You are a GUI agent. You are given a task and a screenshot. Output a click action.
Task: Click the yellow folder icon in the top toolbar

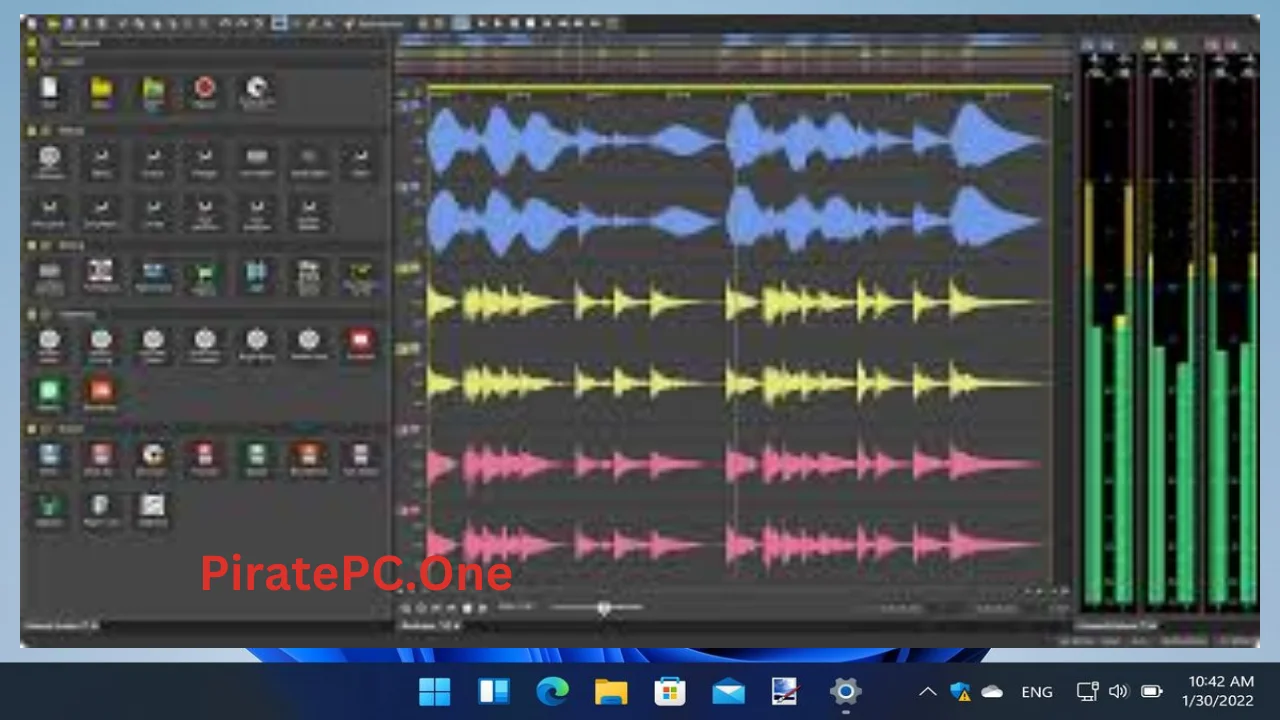tap(52, 22)
